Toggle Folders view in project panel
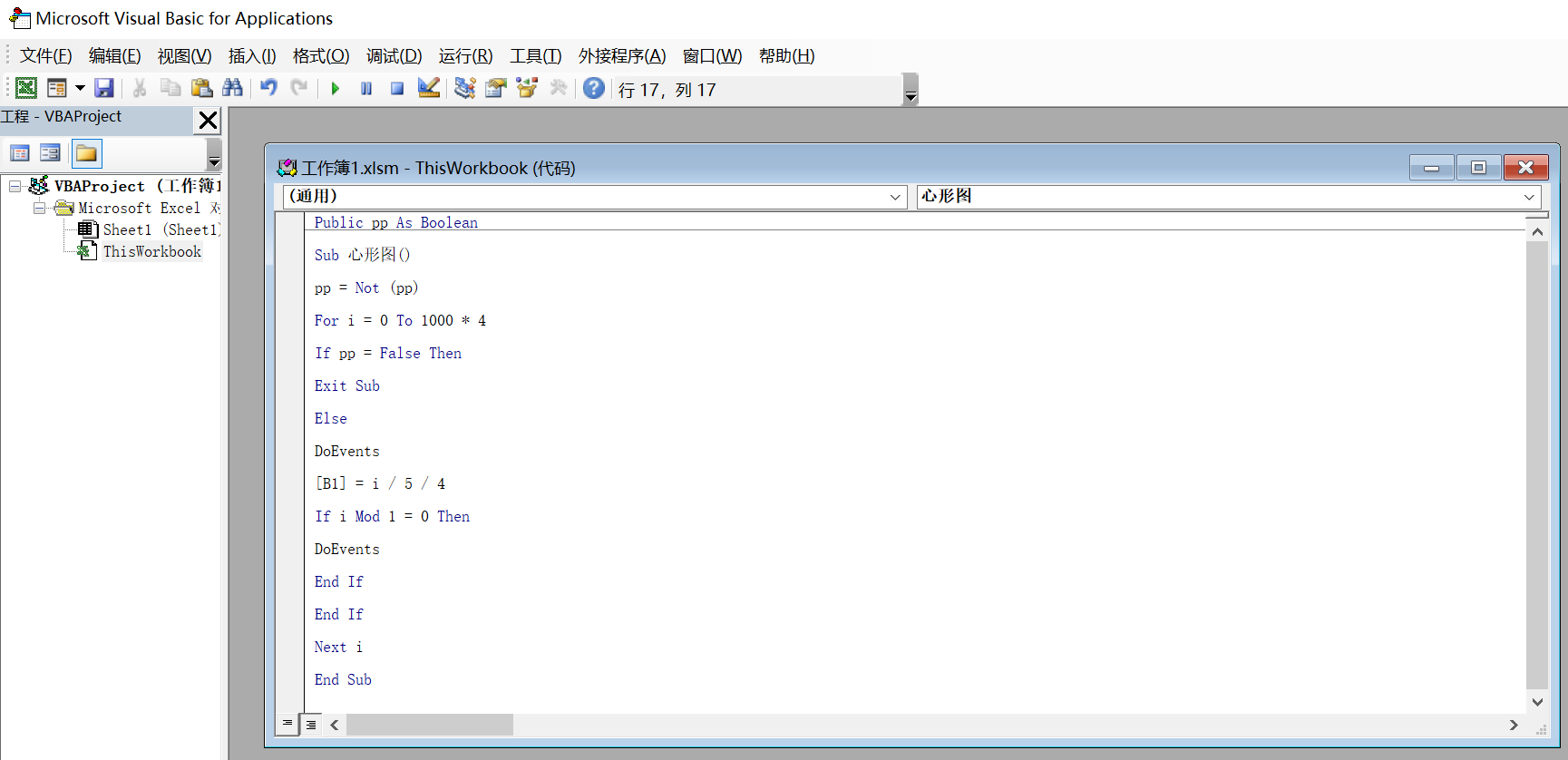Image resolution: width=1568 pixels, height=760 pixels. coord(86,153)
